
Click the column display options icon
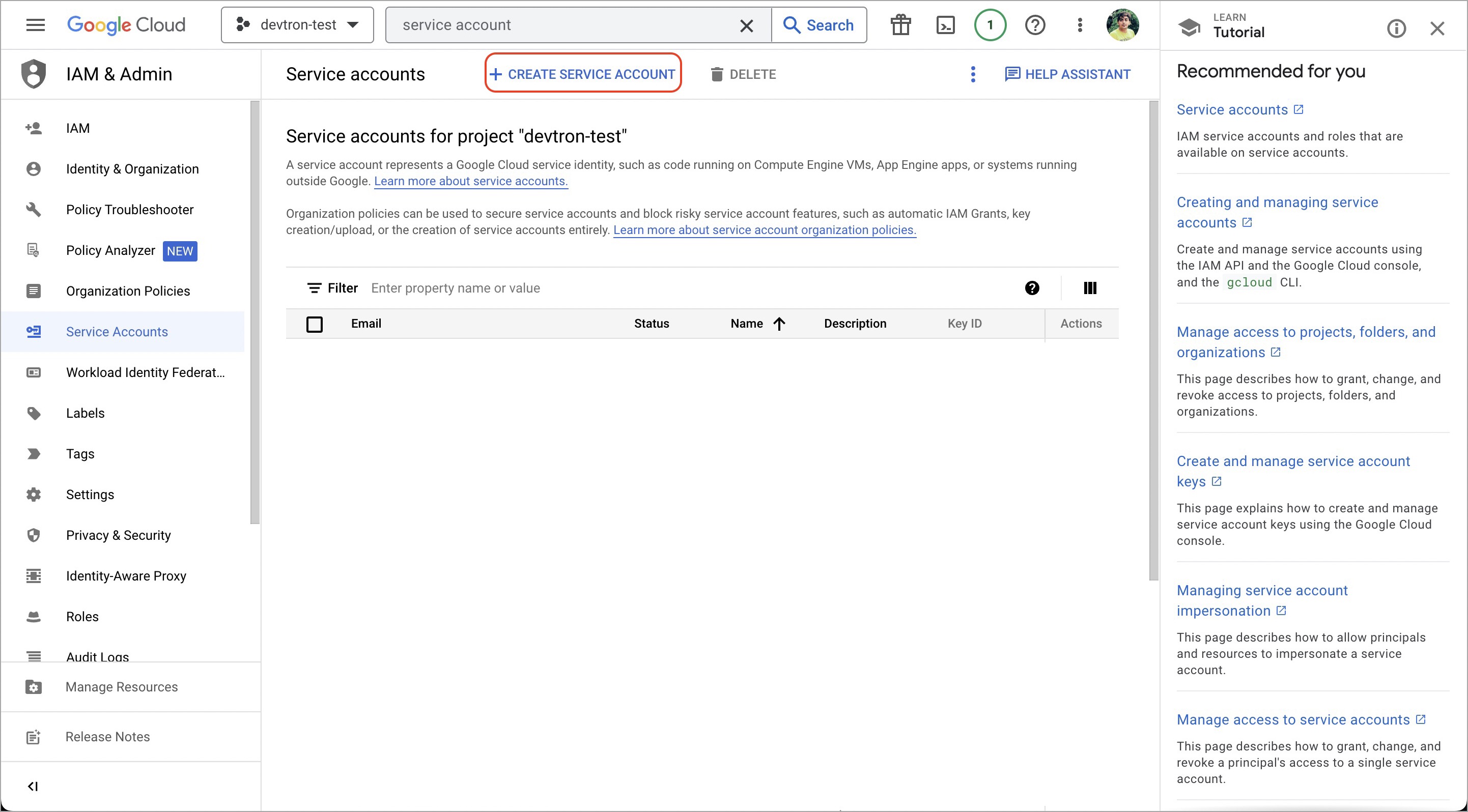1090,288
